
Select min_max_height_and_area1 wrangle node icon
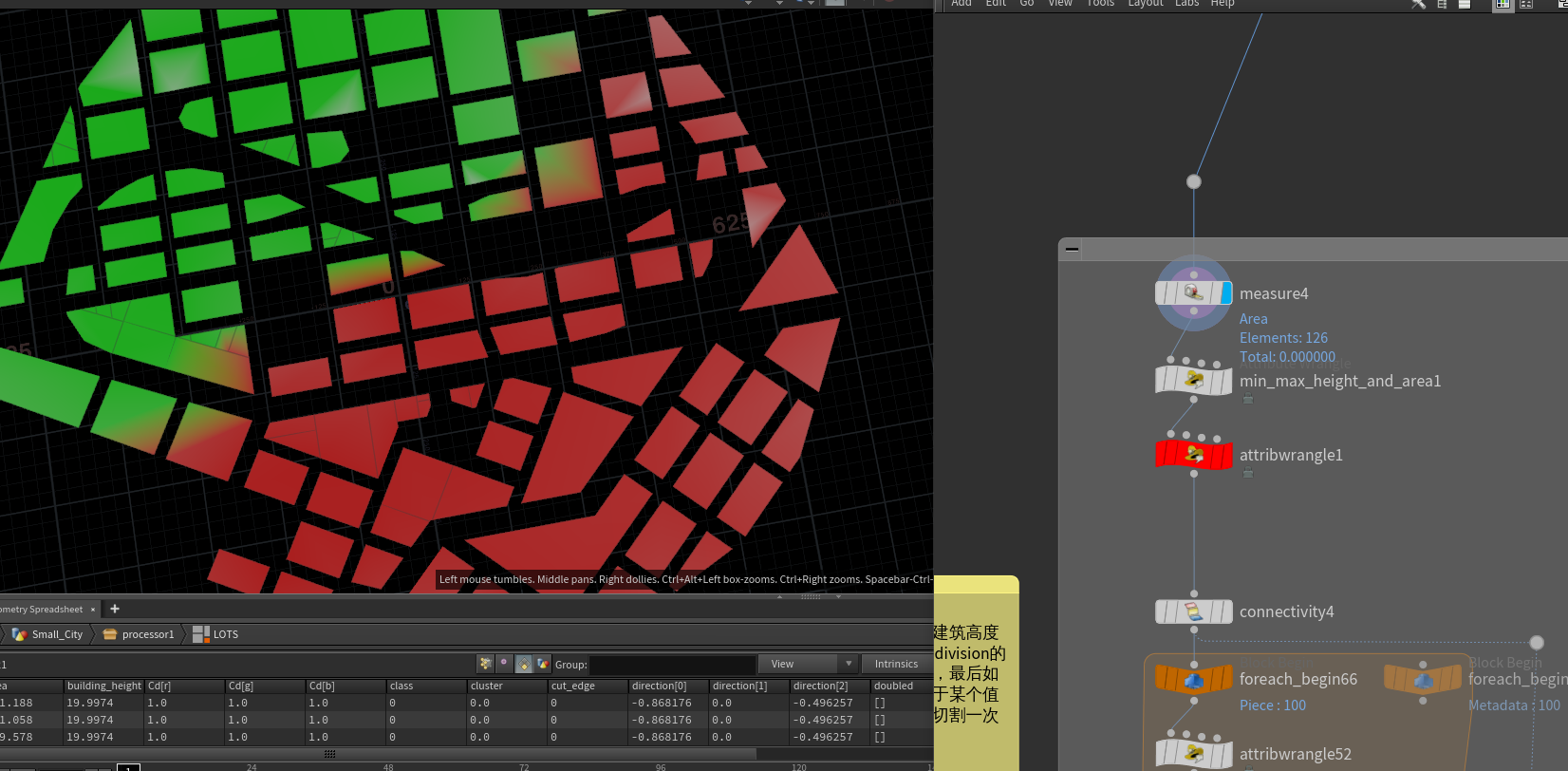click(1193, 381)
